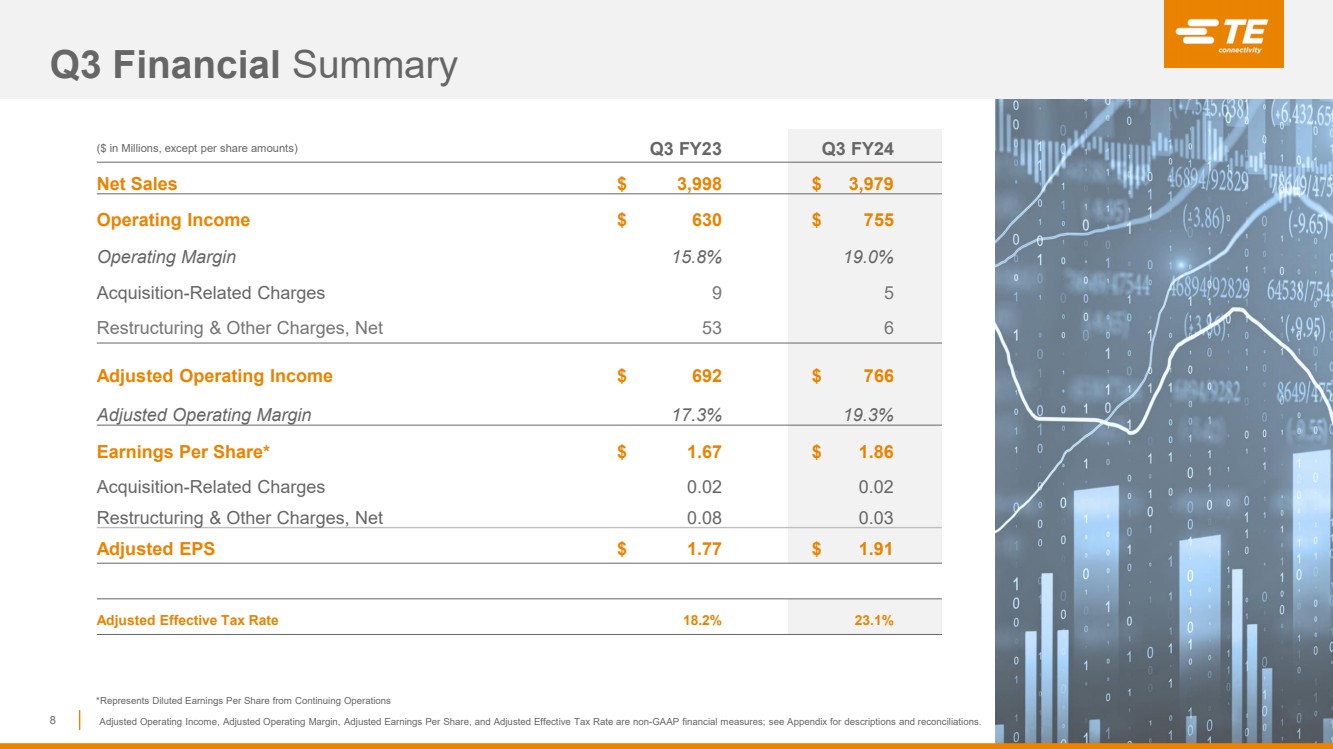Click the decorative data chart image
Image resolution: width=1333 pixels, height=749 pixels.
pos(1163,420)
